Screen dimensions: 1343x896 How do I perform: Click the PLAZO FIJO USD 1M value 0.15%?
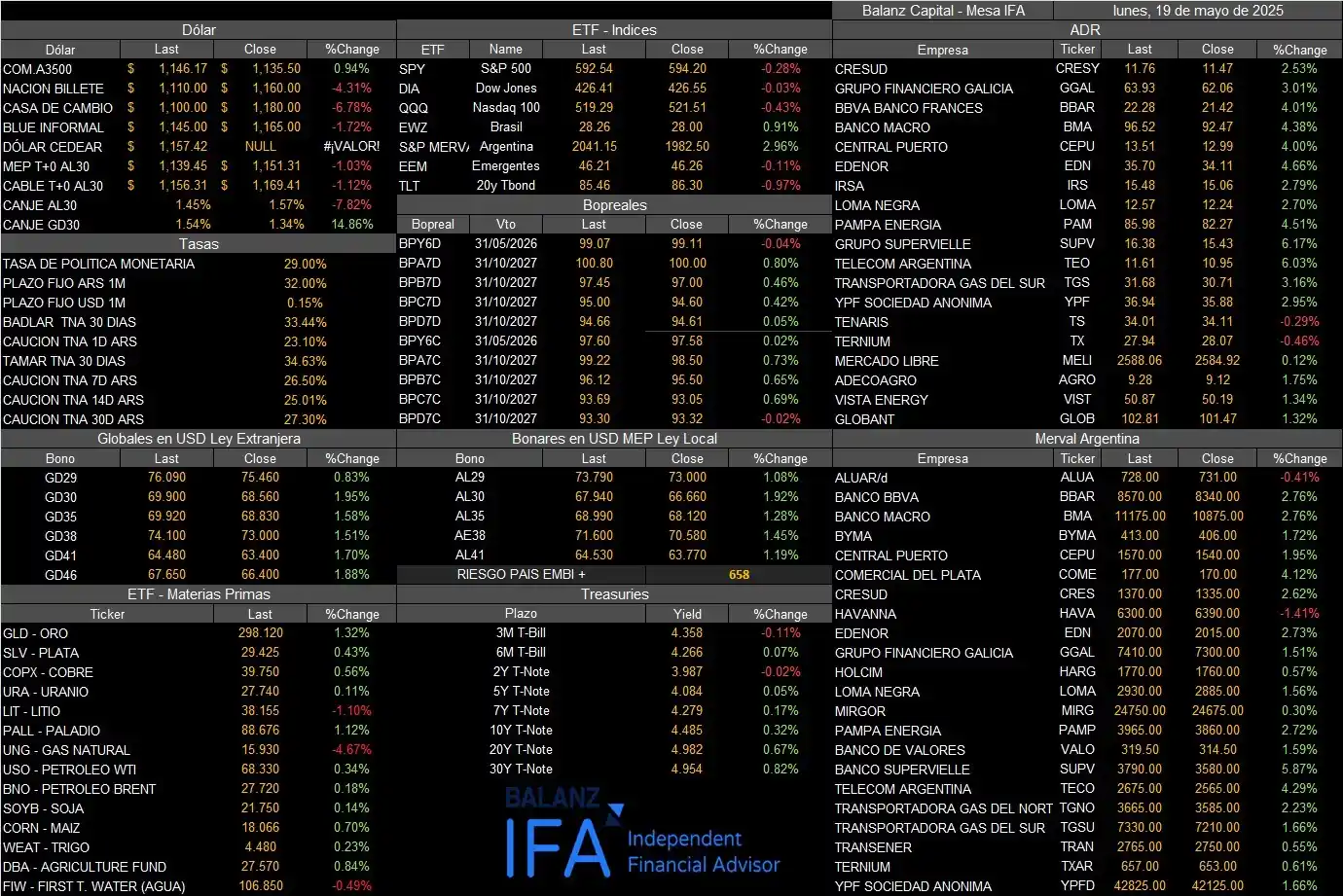[x=305, y=303]
